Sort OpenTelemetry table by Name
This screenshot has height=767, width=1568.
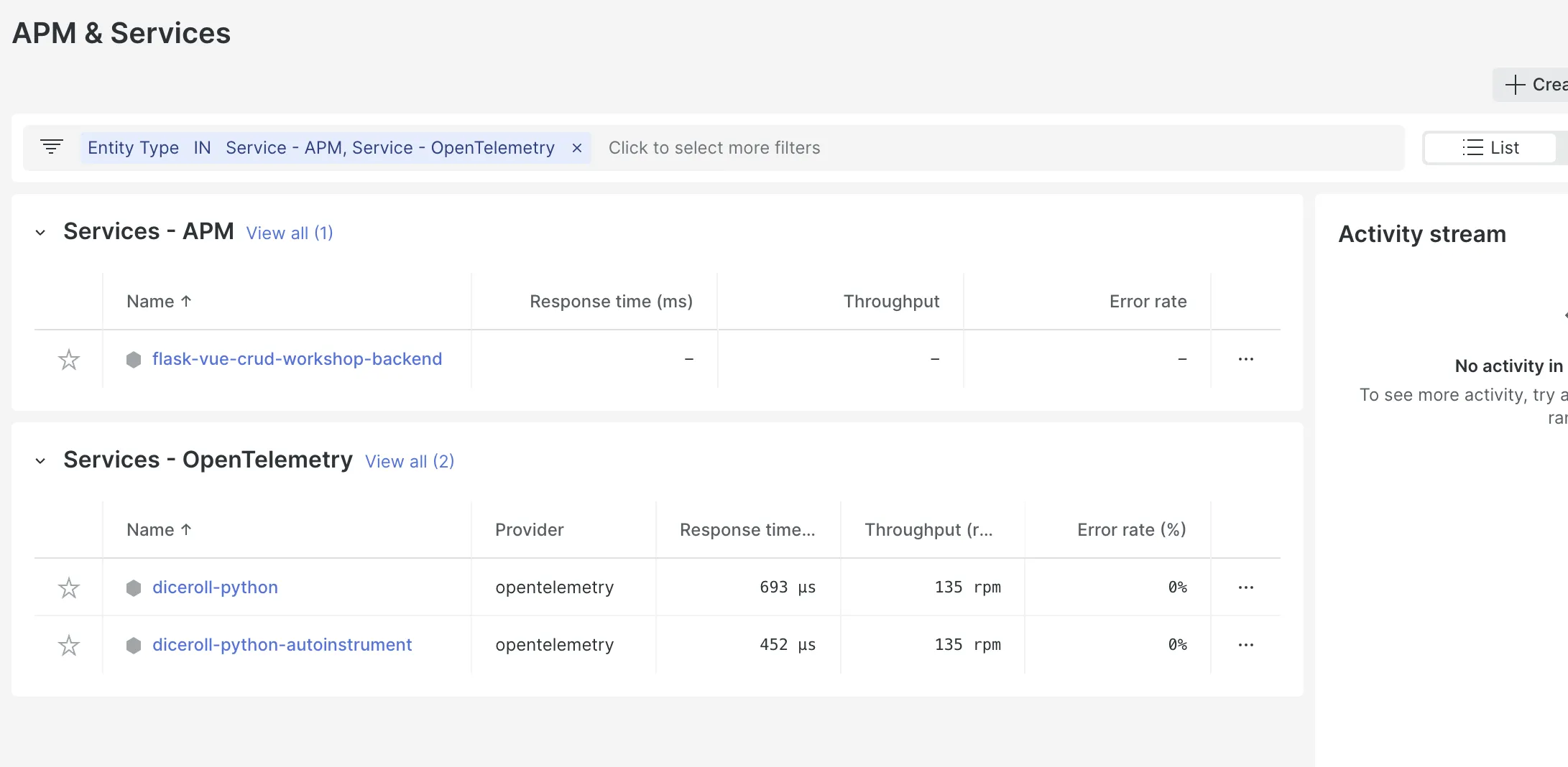pyautogui.click(x=159, y=530)
